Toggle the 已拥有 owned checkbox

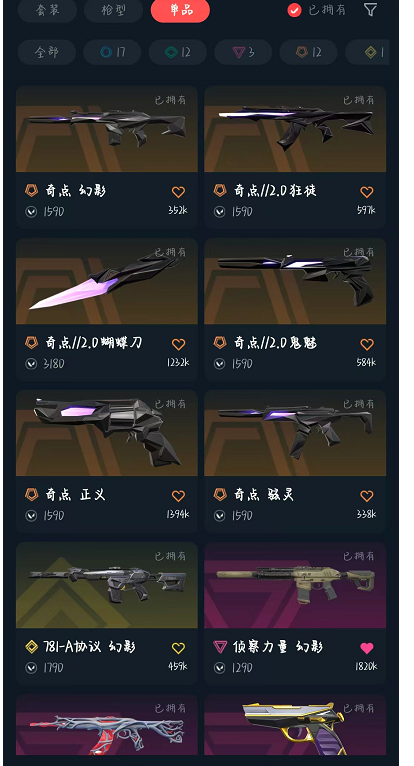point(294,10)
